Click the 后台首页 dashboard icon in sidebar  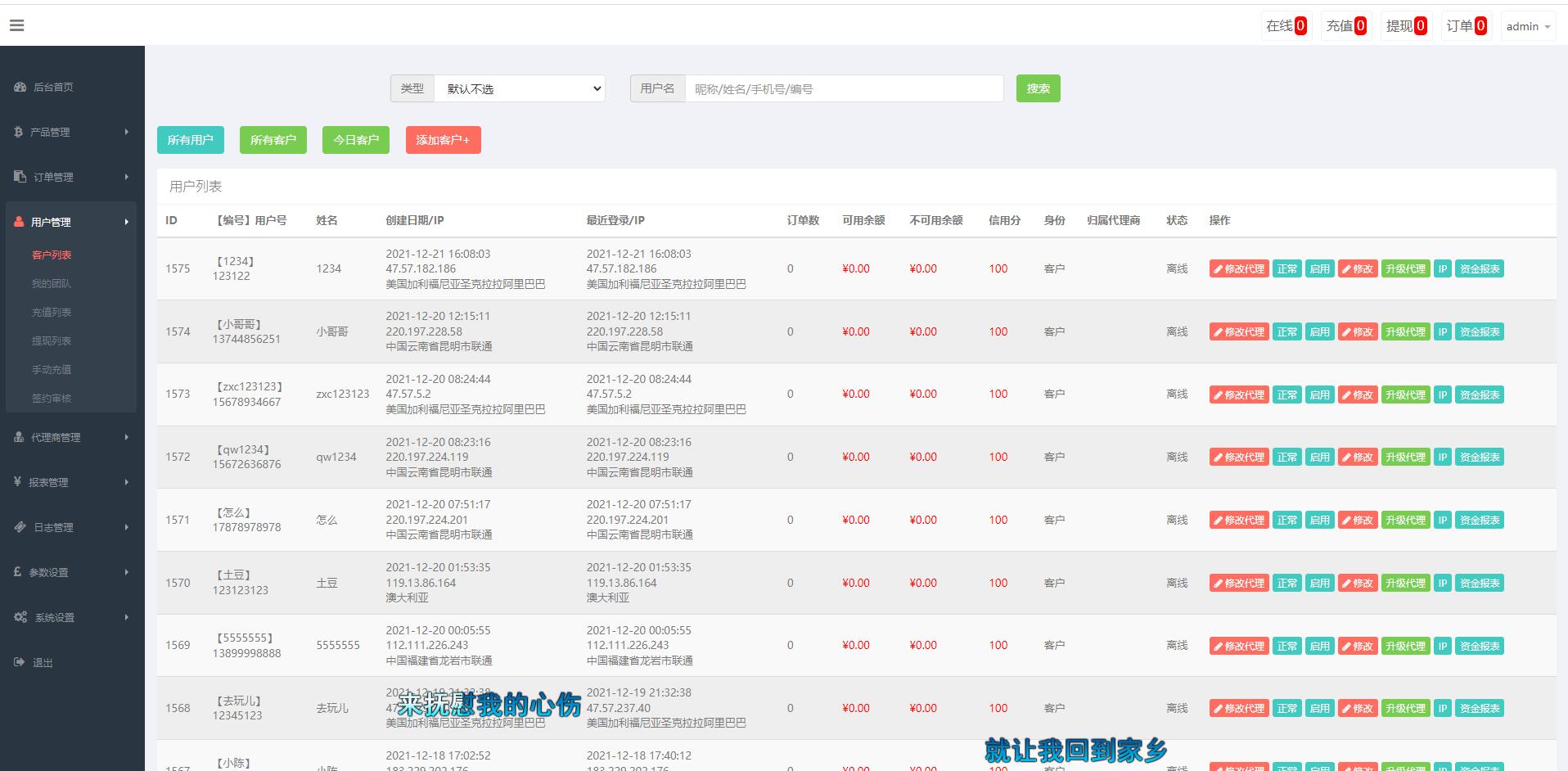click(20, 87)
